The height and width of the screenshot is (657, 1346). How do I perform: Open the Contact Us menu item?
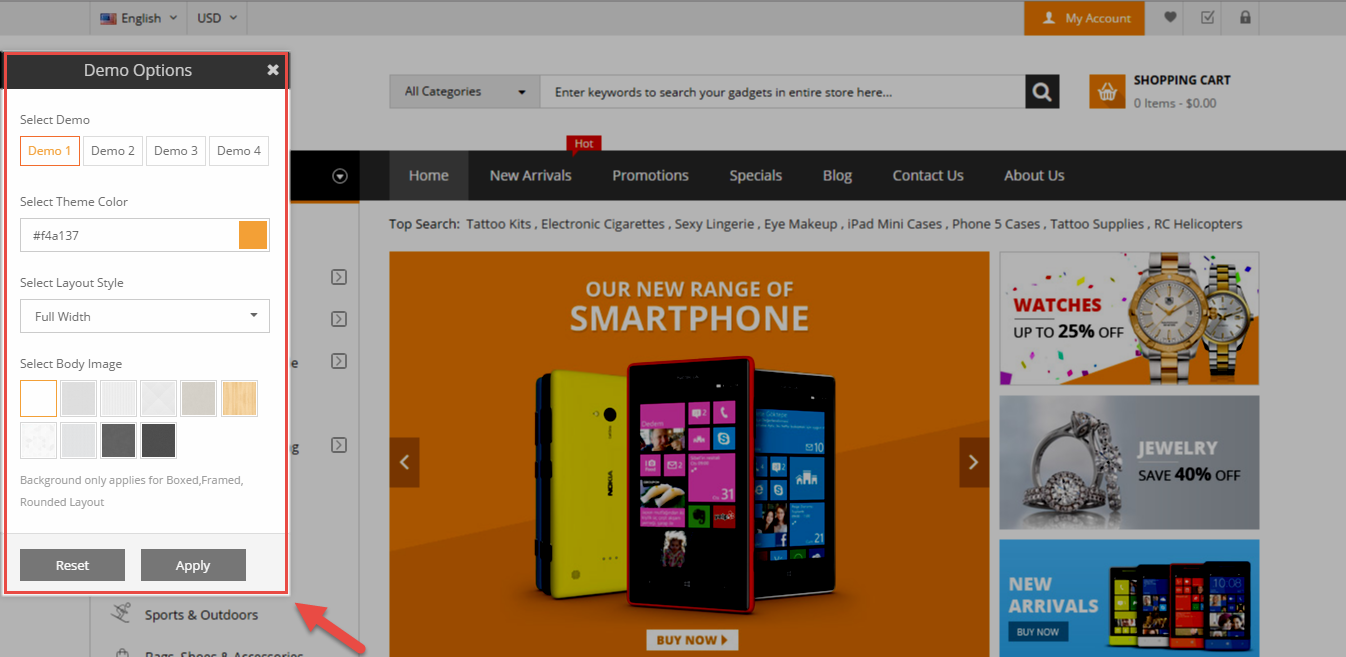pos(928,176)
